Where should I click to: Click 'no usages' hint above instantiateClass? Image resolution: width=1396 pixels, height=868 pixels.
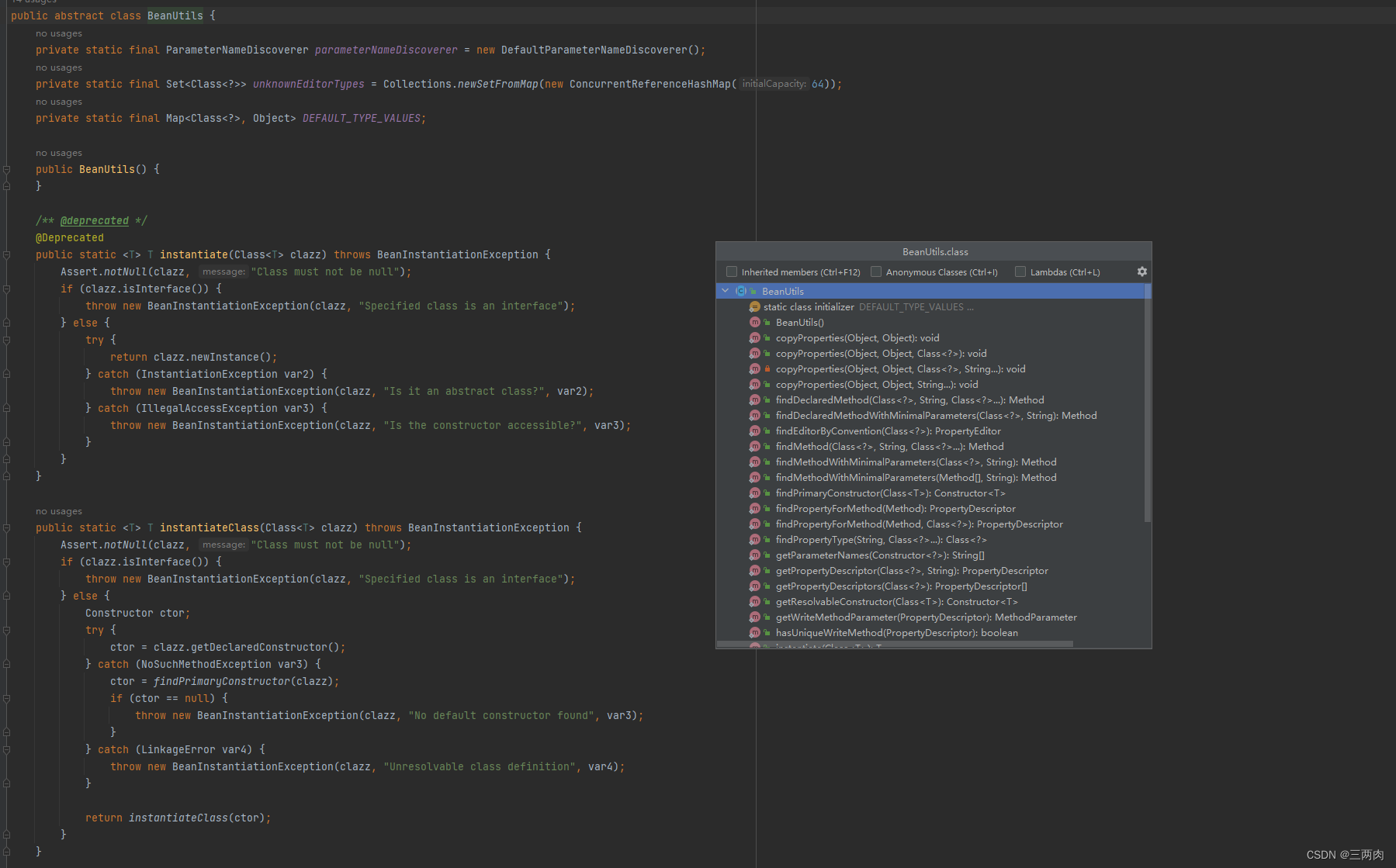tap(59, 511)
